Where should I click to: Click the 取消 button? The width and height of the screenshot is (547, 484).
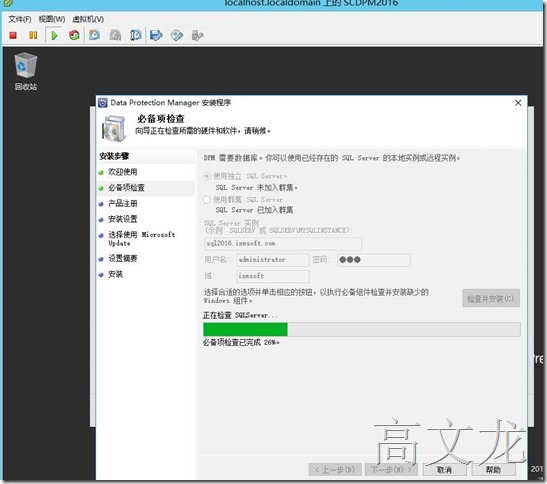tap(444, 470)
